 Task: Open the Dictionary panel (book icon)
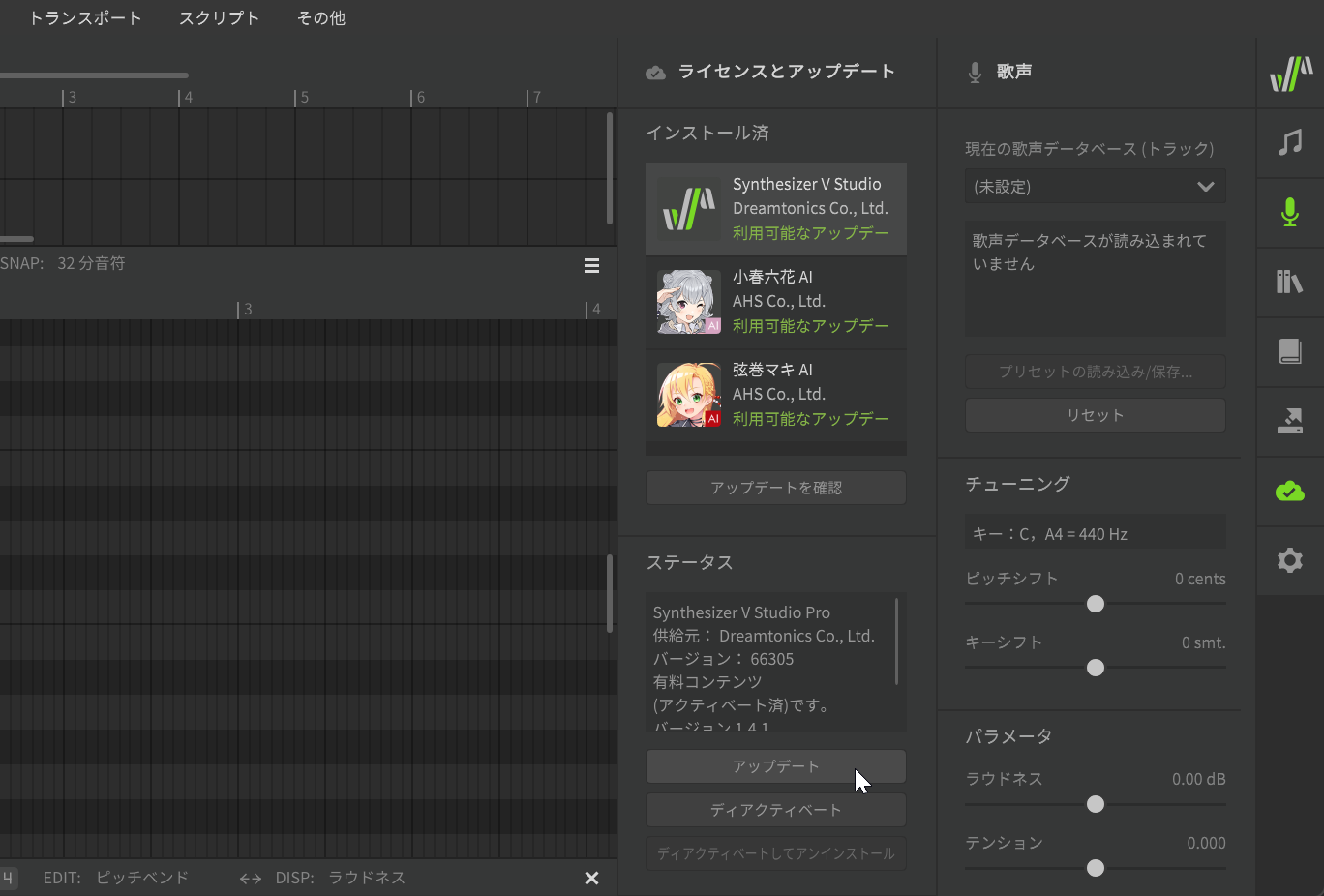pyautogui.click(x=1290, y=351)
